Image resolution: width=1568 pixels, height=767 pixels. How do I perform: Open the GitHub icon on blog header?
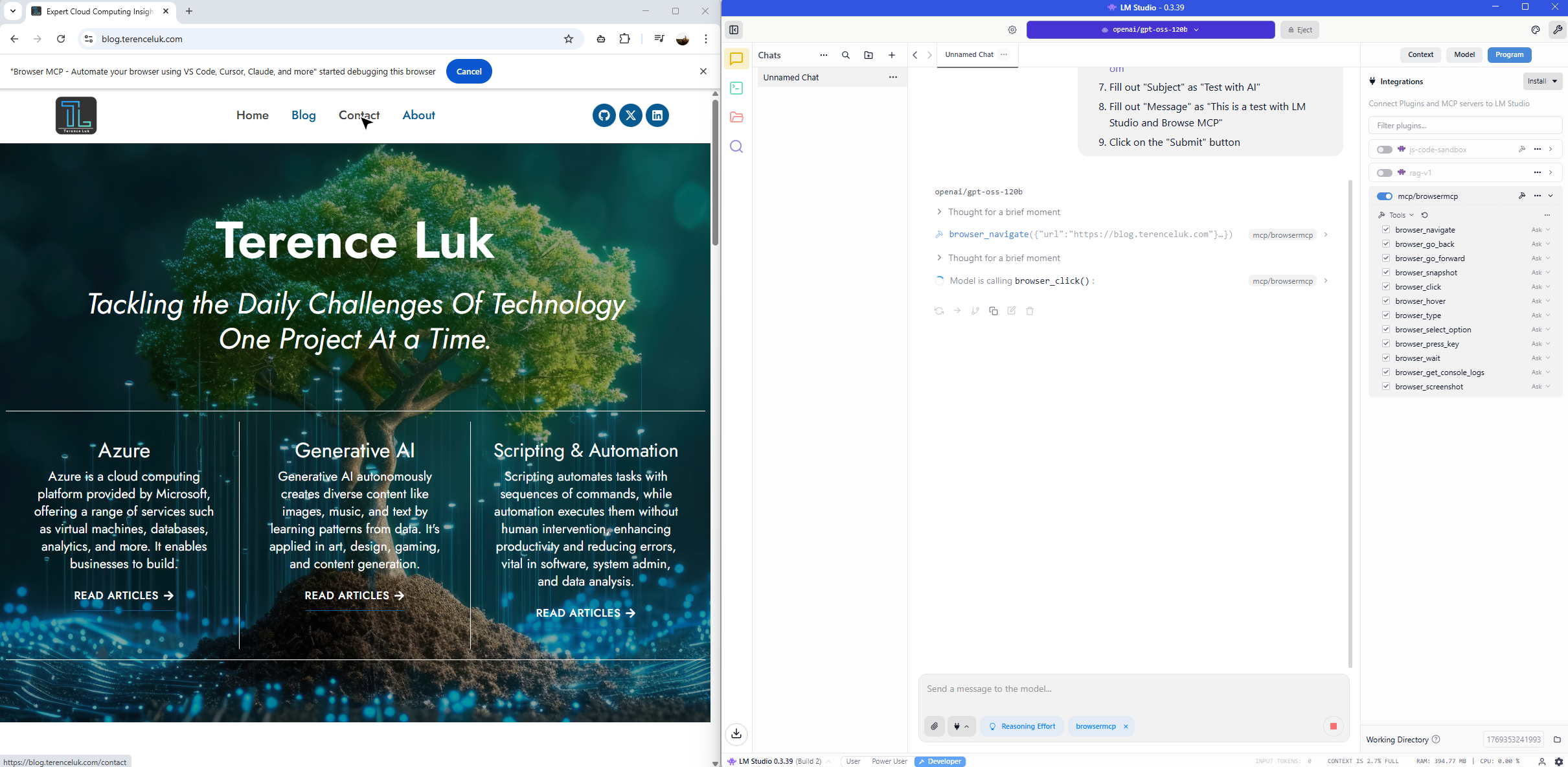tap(604, 115)
